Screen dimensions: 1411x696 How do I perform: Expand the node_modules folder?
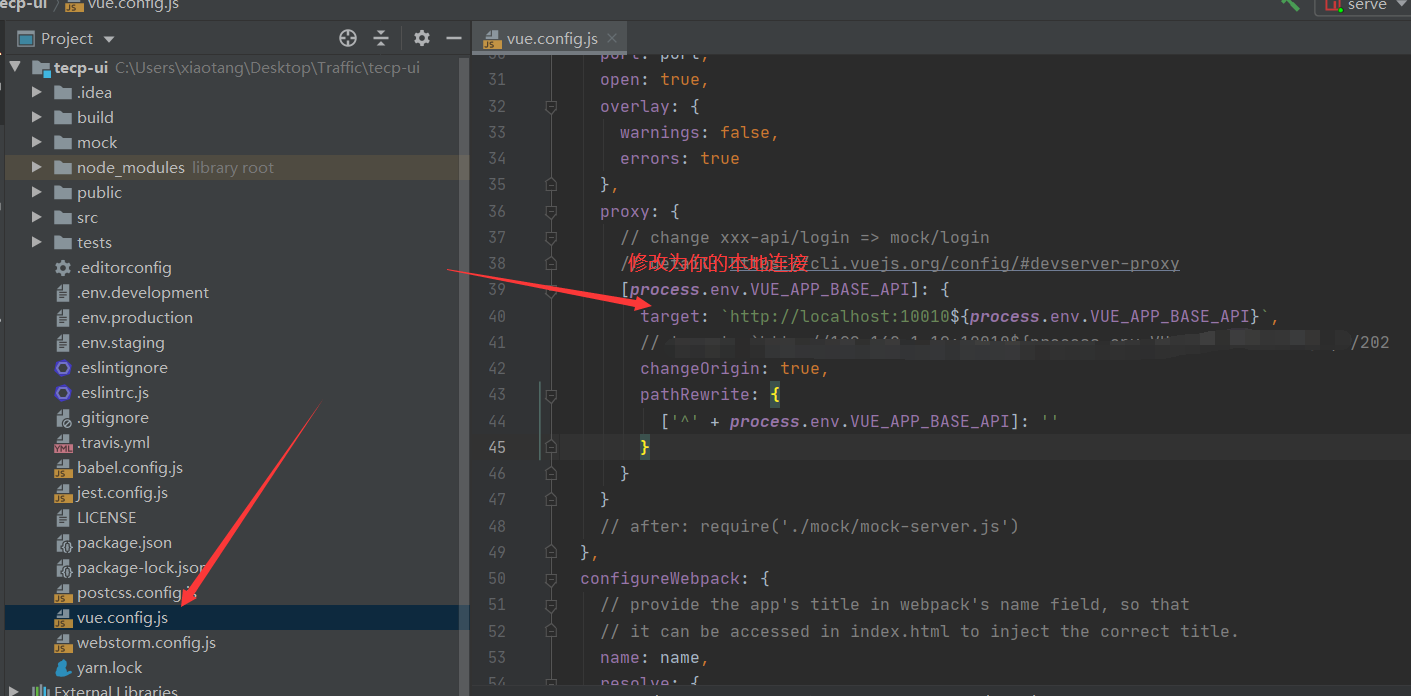[x=37, y=167]
